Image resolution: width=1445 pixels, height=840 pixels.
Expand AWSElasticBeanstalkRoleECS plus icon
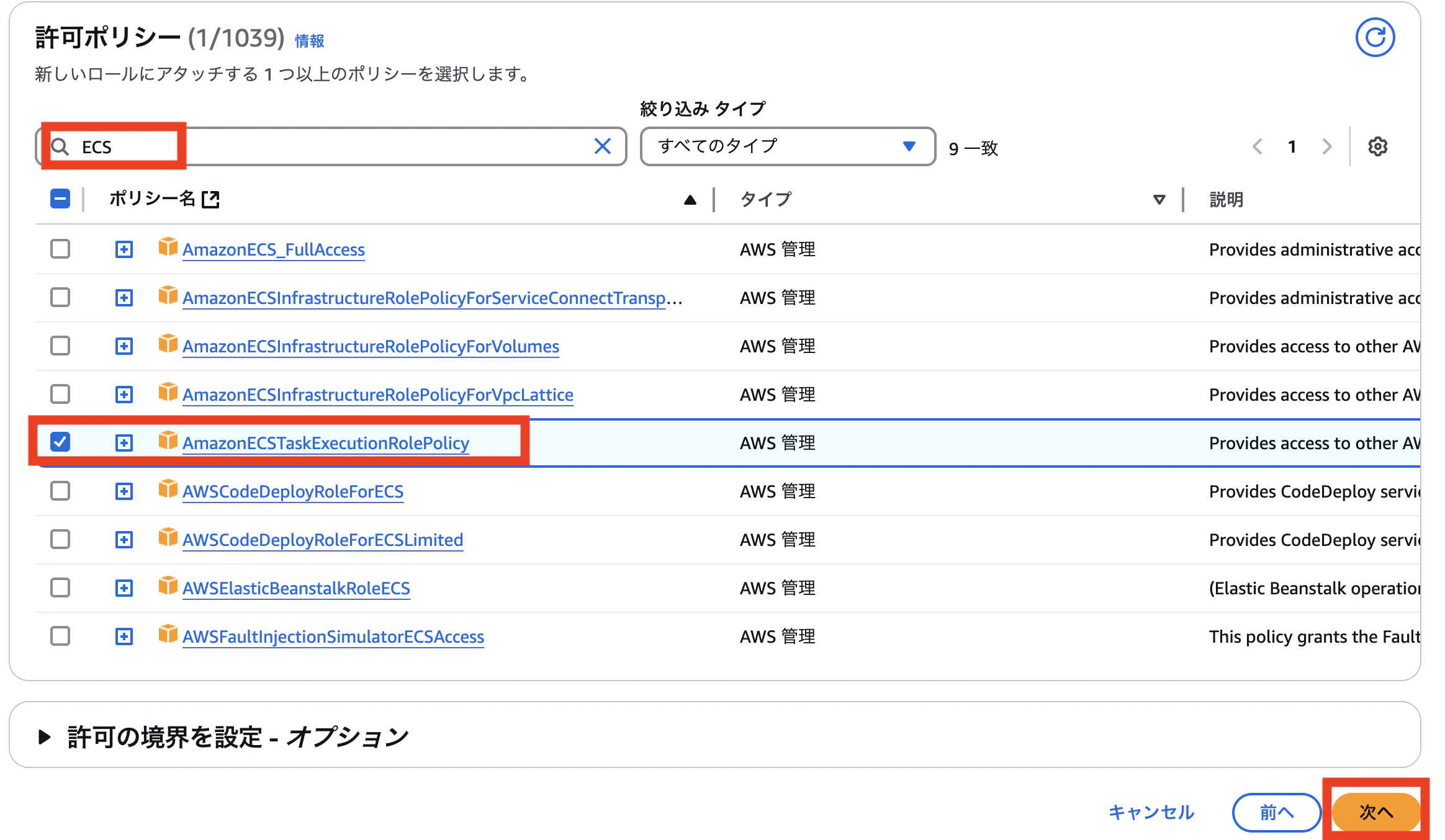pos(124,588)
